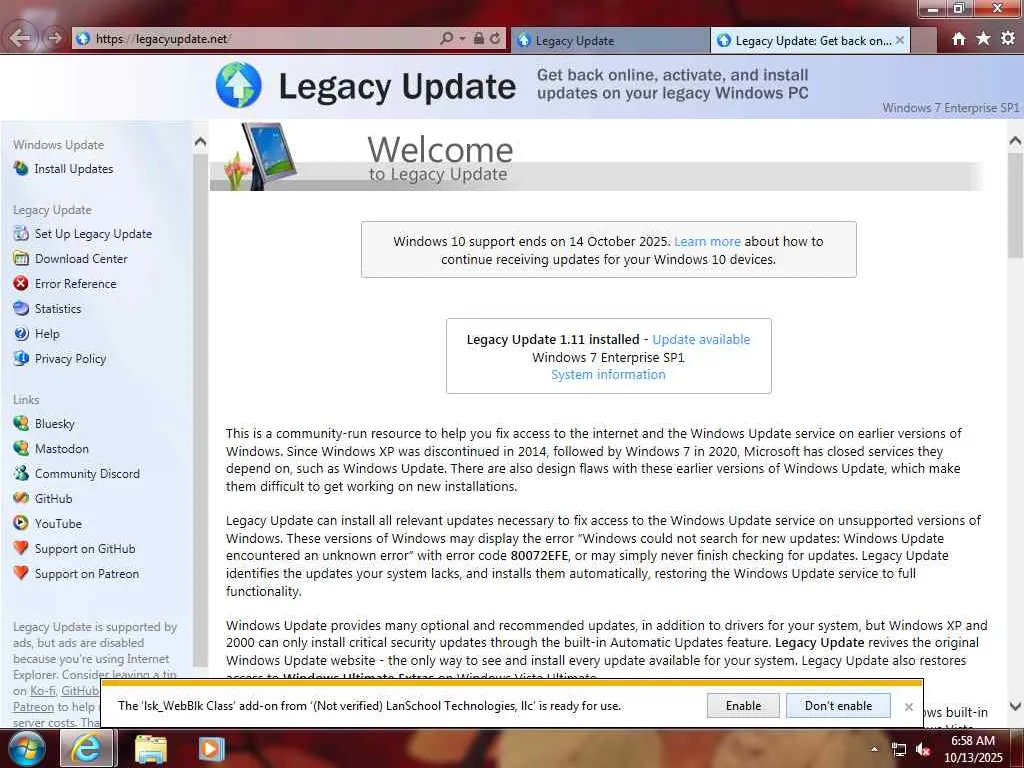The height and width of the screenshot is (768, 1024).
Task: Close the 'Legacy Update: Get back on...' tab
Action: [x=900, y=40]
